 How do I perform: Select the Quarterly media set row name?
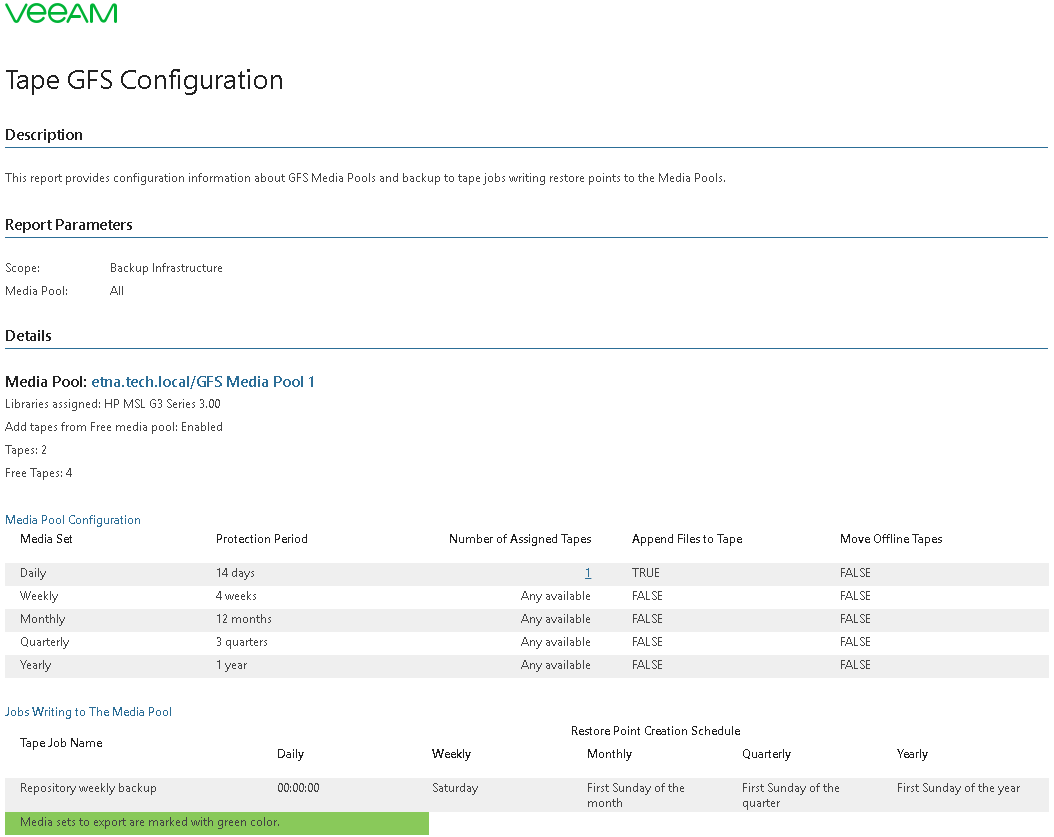[x=44, y=641]
